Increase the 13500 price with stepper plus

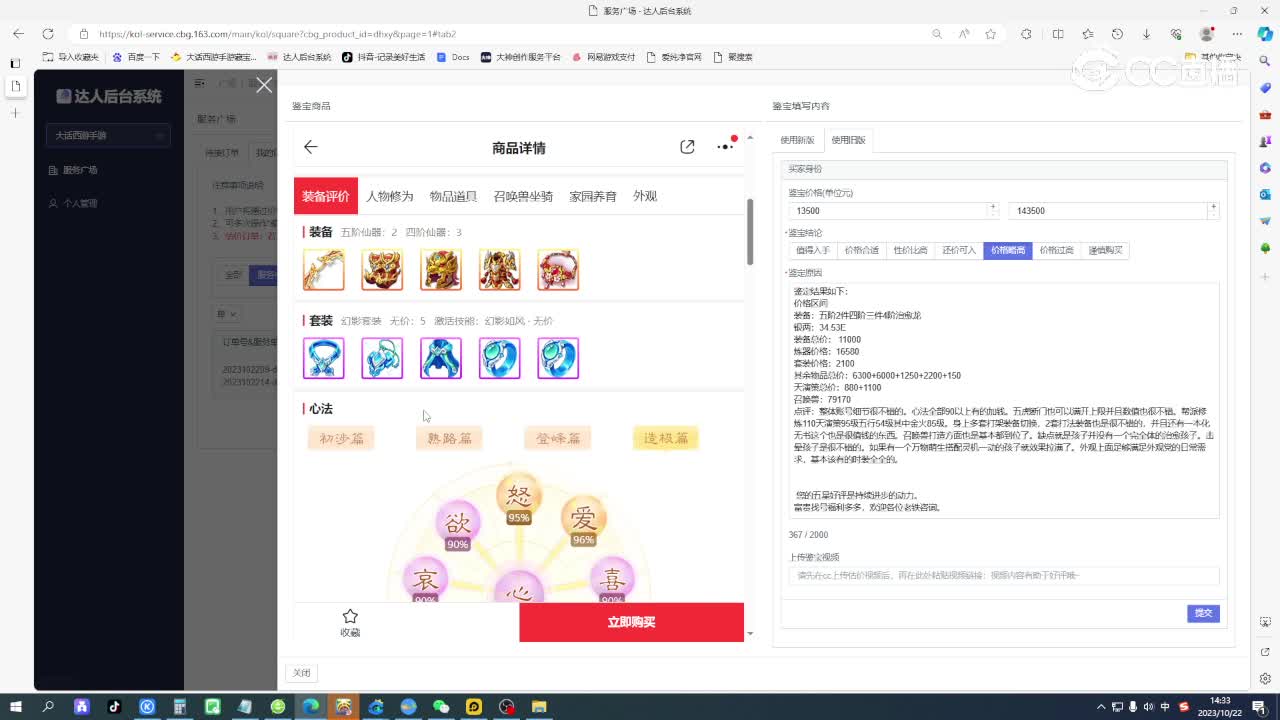(x=993, y=207)
